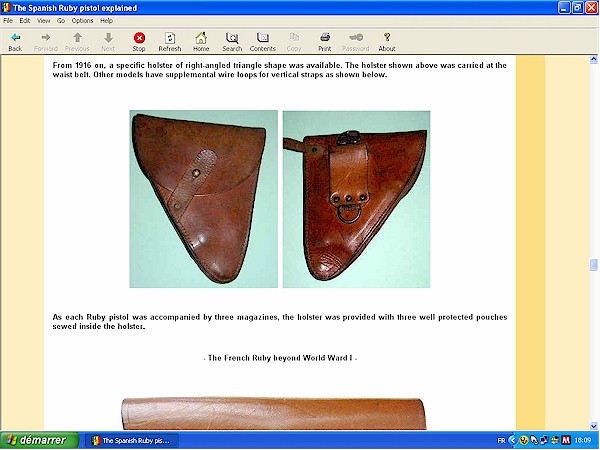Open the About question mark icon

point(387,41)
